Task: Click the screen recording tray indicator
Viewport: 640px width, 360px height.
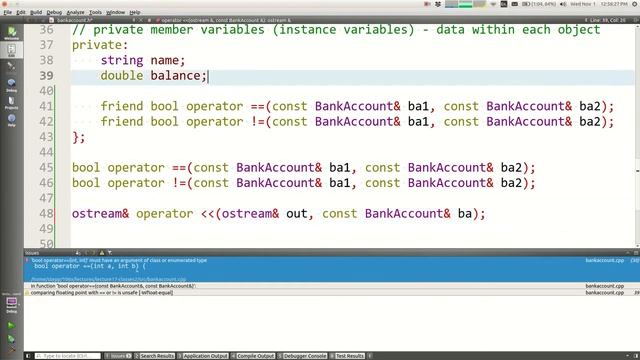Action: (427, 4)
